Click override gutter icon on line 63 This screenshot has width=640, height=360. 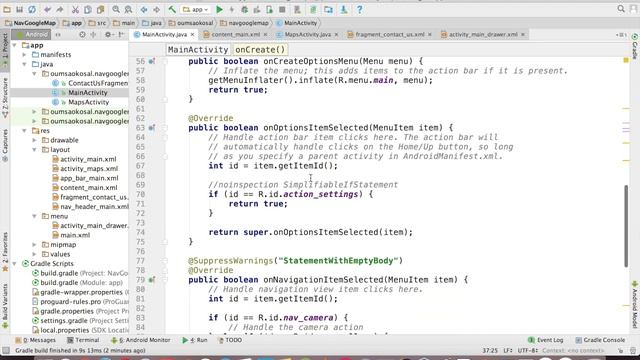coord(151,128)
